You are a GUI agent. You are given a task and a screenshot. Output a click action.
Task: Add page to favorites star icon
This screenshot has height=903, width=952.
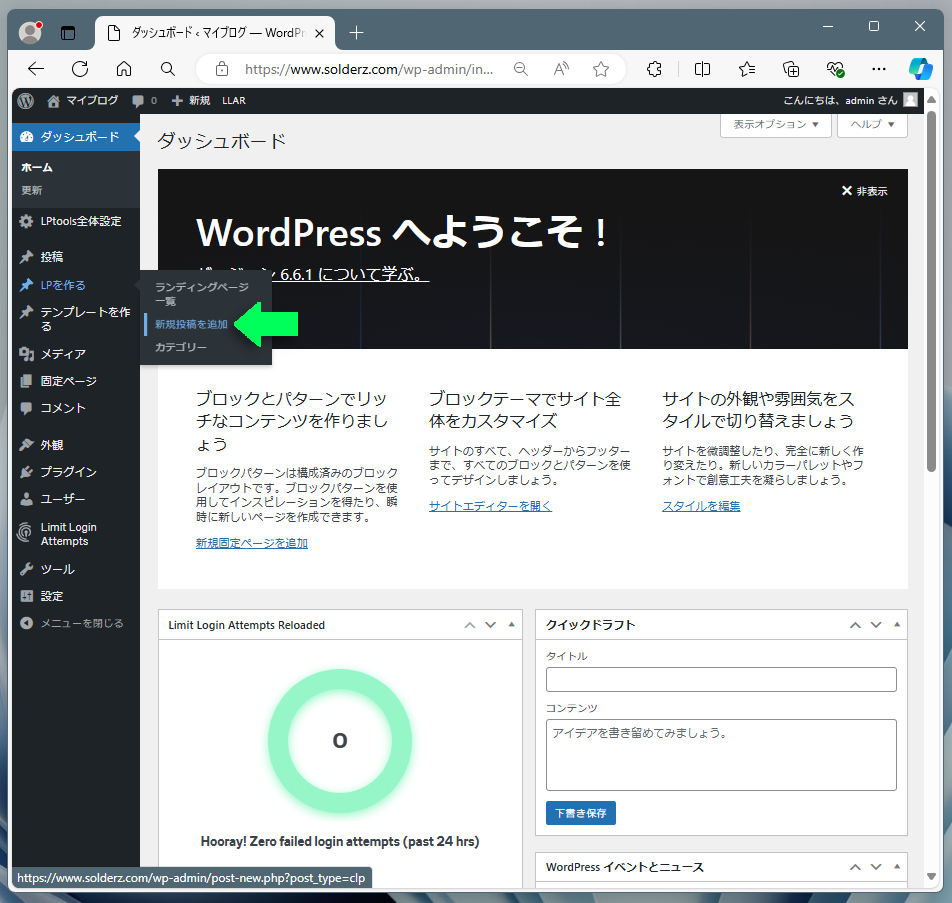pyautogui.click(x=601, y=69)
